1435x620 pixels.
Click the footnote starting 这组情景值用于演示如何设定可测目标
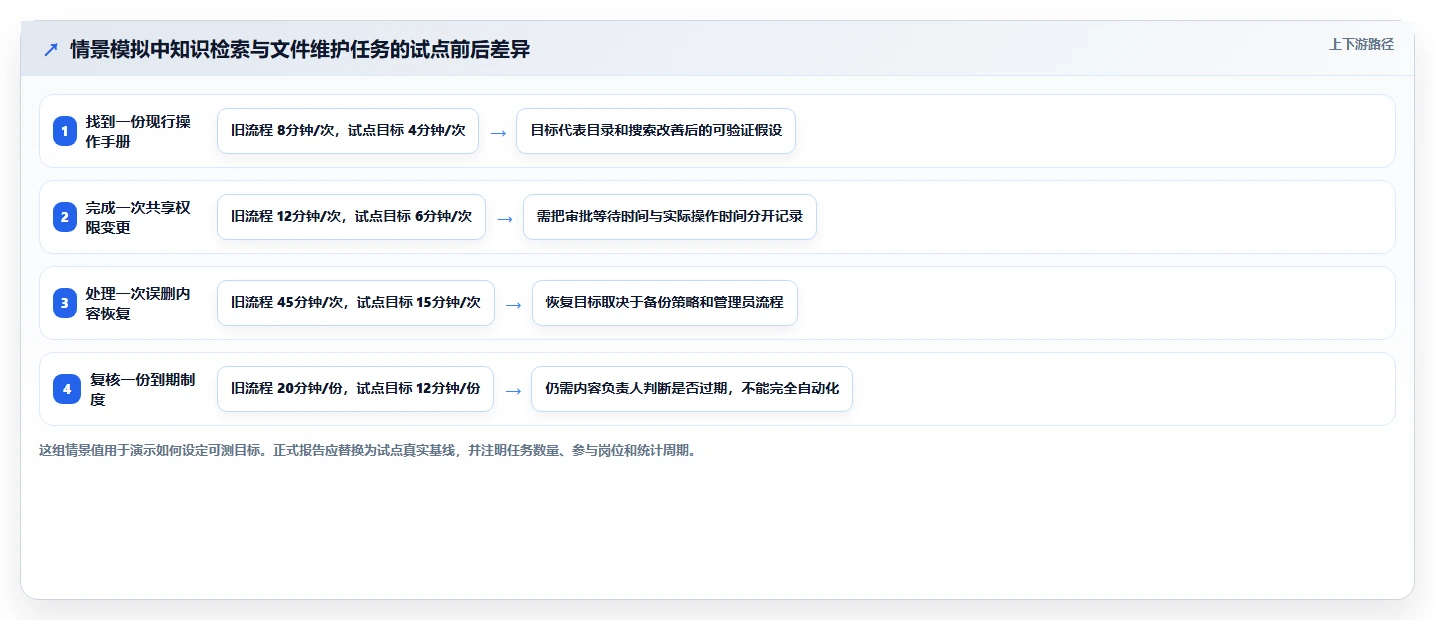367,450
